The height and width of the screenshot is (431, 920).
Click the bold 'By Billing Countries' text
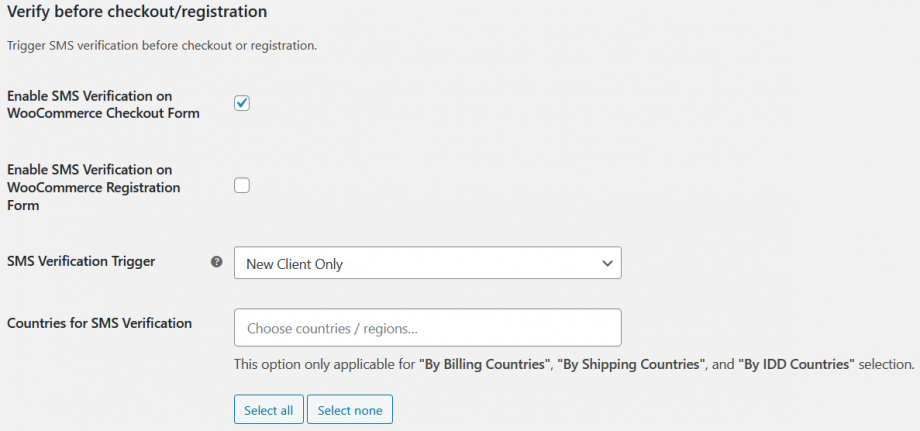[483, 365]
